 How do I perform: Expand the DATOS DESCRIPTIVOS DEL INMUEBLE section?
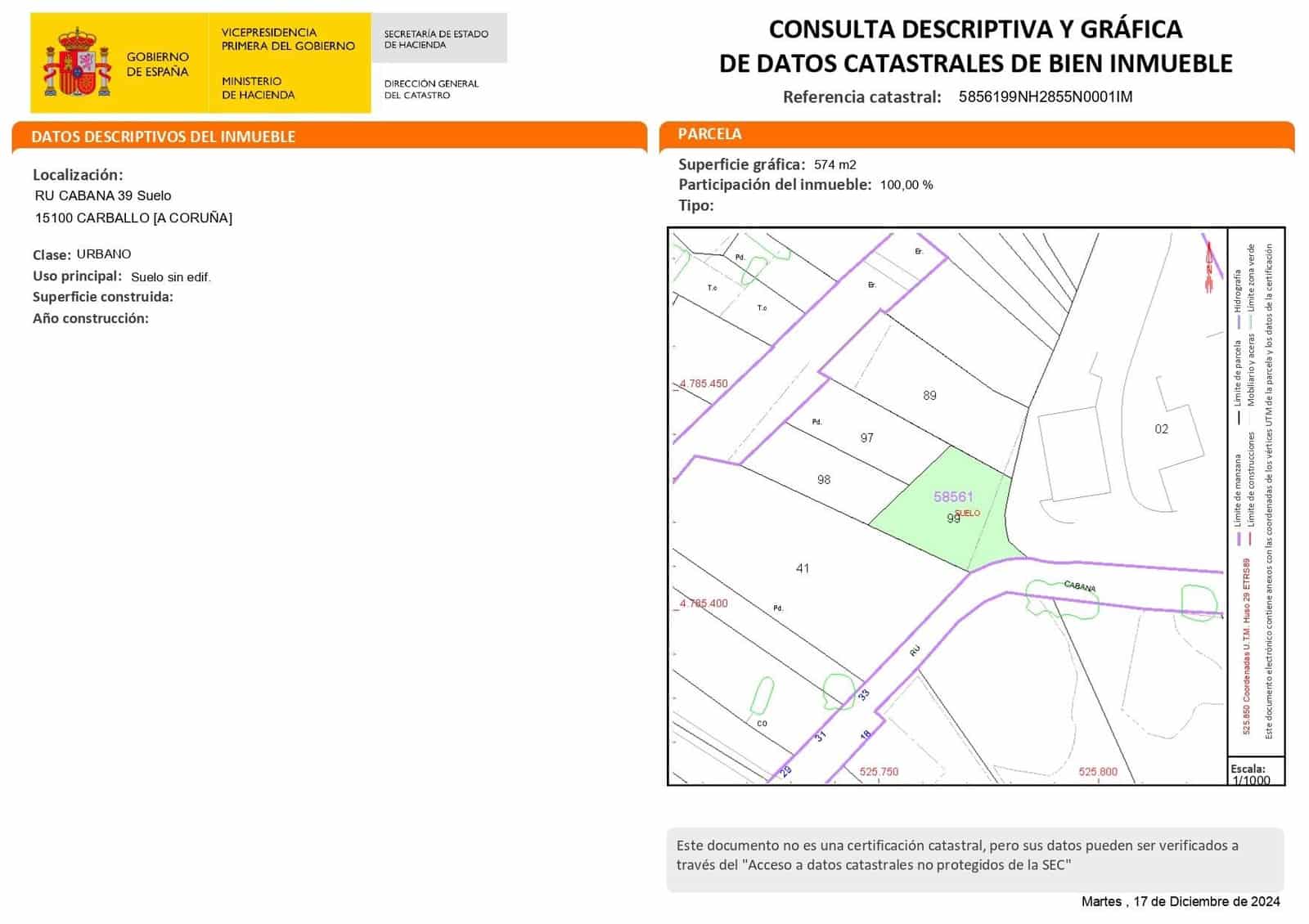(x=164, y=137)
